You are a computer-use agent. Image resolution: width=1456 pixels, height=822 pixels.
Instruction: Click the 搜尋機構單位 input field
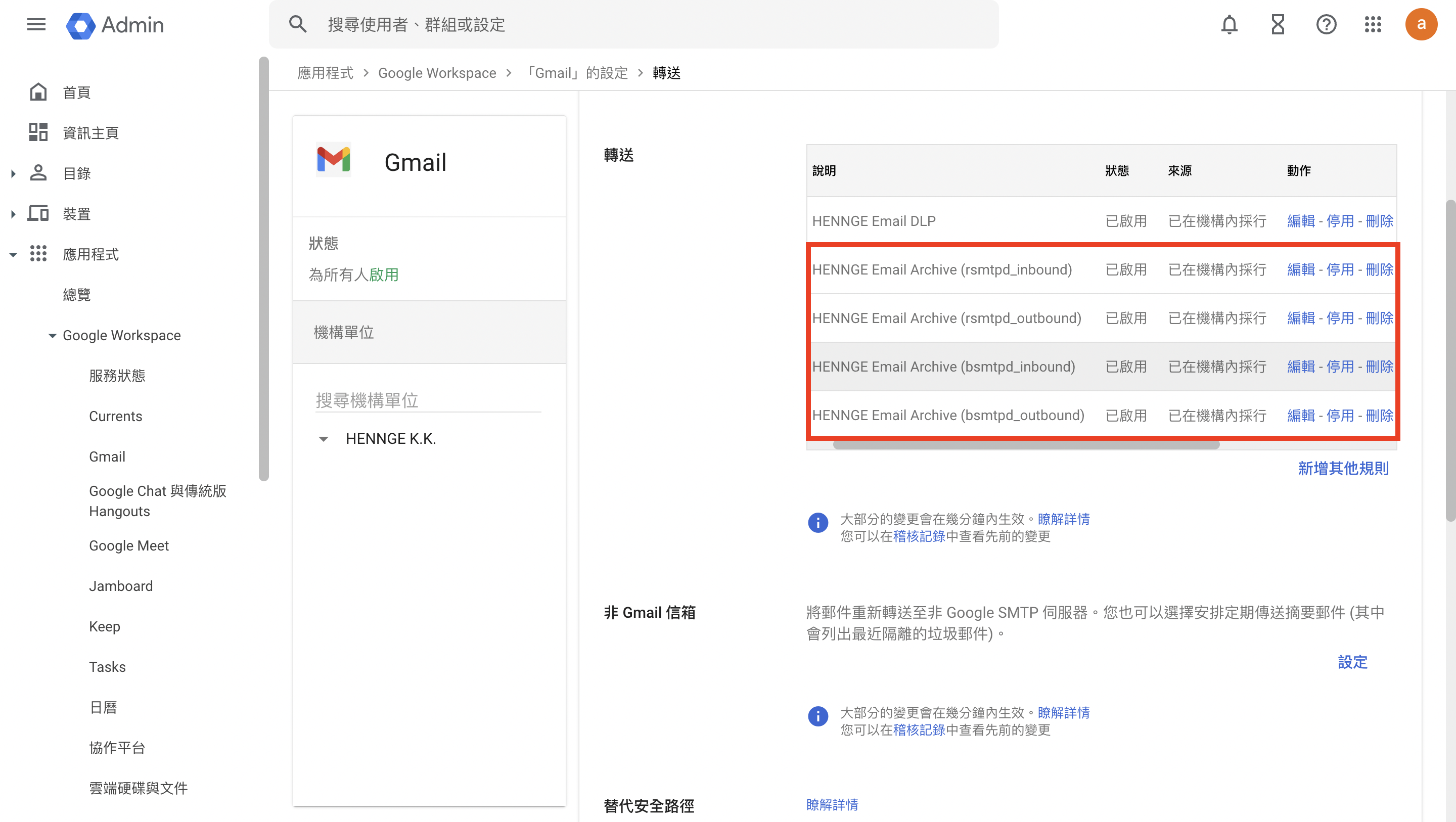tap(428, 400)
